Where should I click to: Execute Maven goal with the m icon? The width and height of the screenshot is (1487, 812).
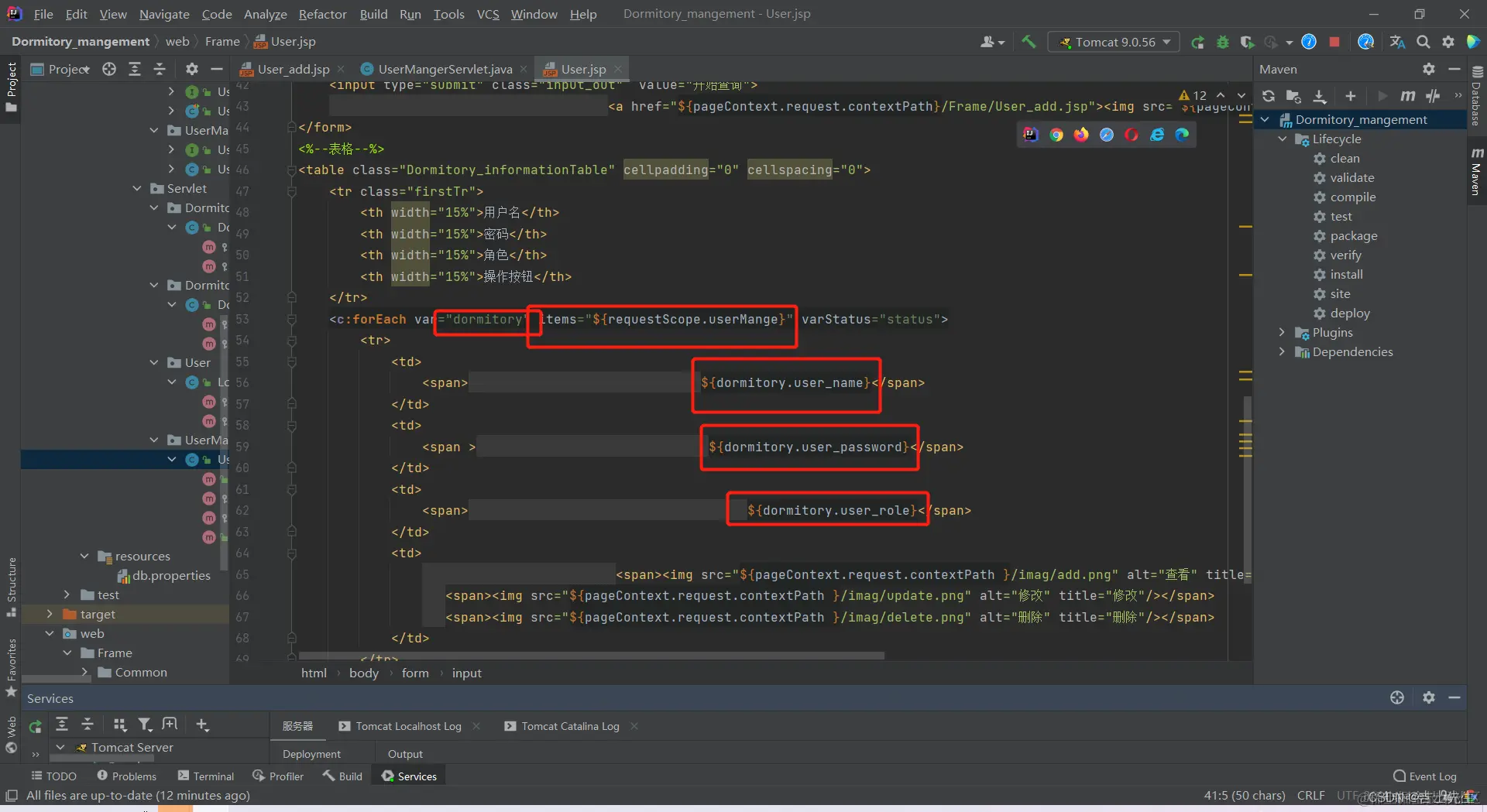tap(1408, 96)
